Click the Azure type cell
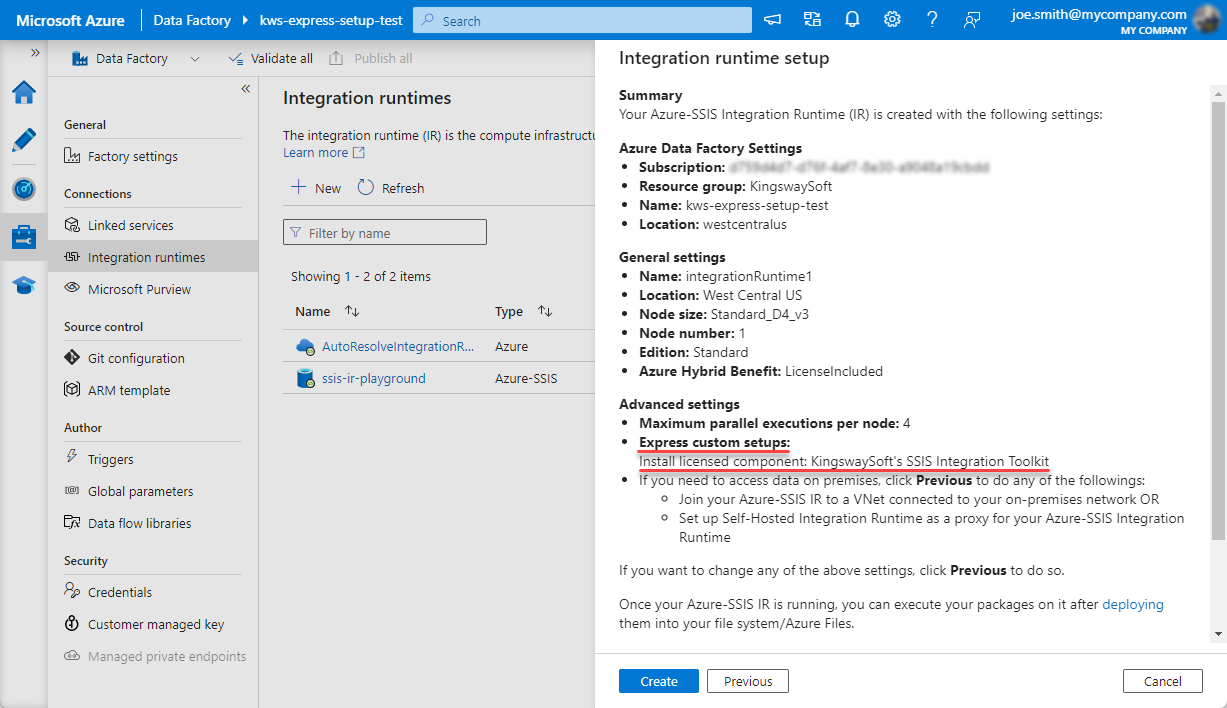This screenshot has width=1227, height=708. 511,346
